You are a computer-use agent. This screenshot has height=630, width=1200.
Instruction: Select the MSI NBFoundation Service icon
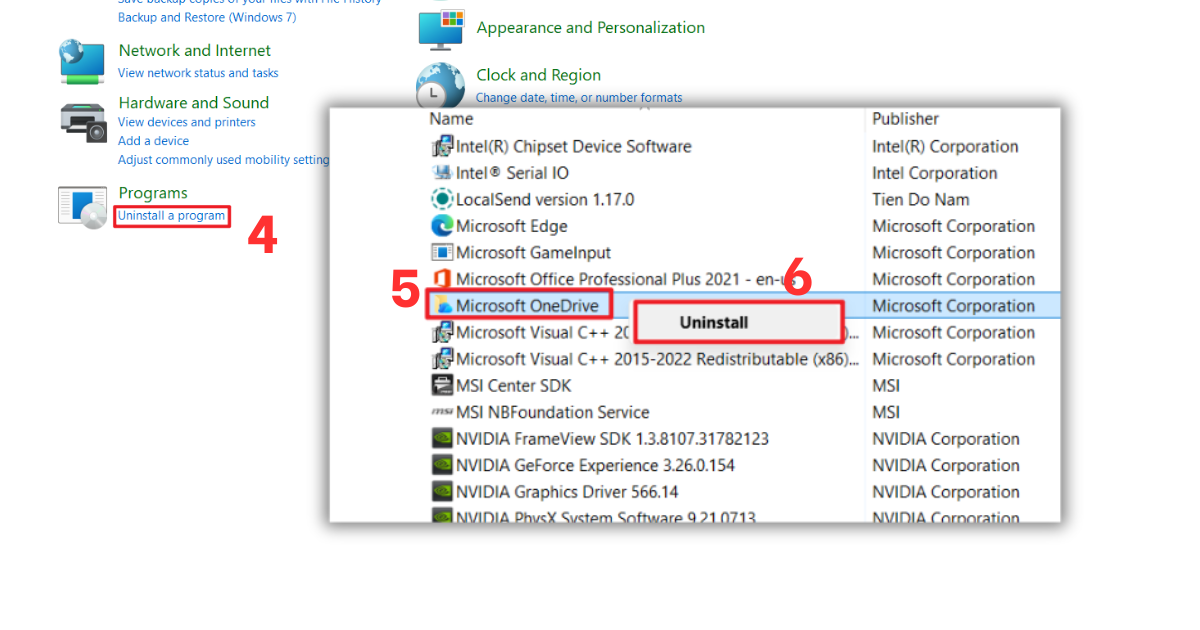pyautogui.click(x=442, y=412)
